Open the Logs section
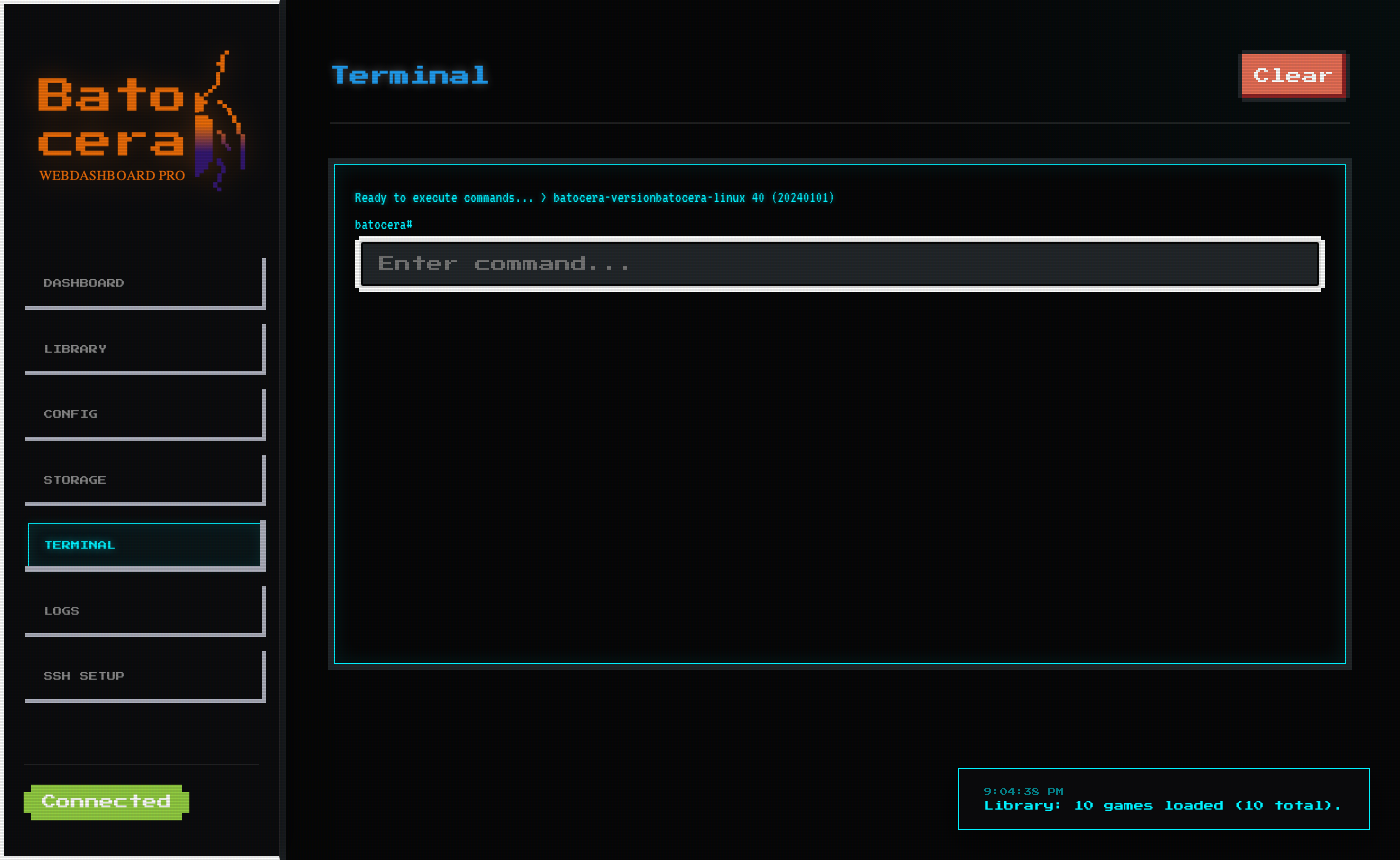1400x860 pixels. (x=144, y=611)
